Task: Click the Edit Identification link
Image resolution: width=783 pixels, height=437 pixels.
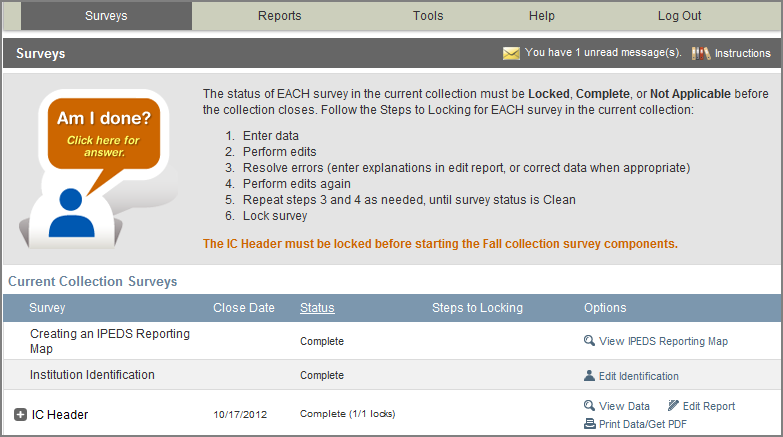Action: coord(638,376)
